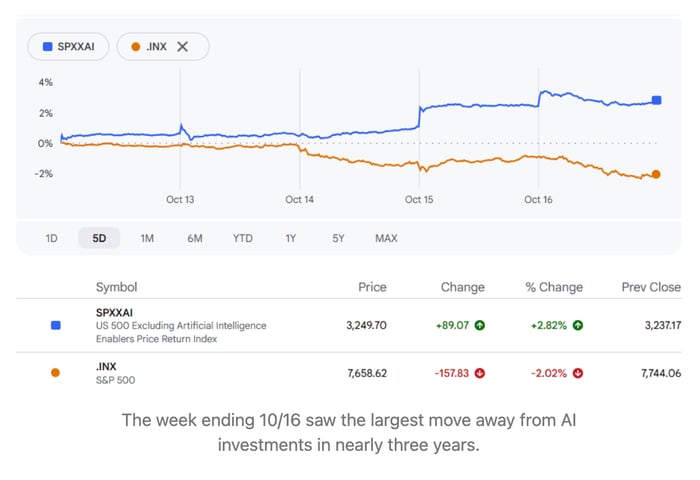The width and height of the screenshot is (700, 480).
Task: Click US 500 Excluding Artificial Intelligence description
Action: tap(181, 332)
